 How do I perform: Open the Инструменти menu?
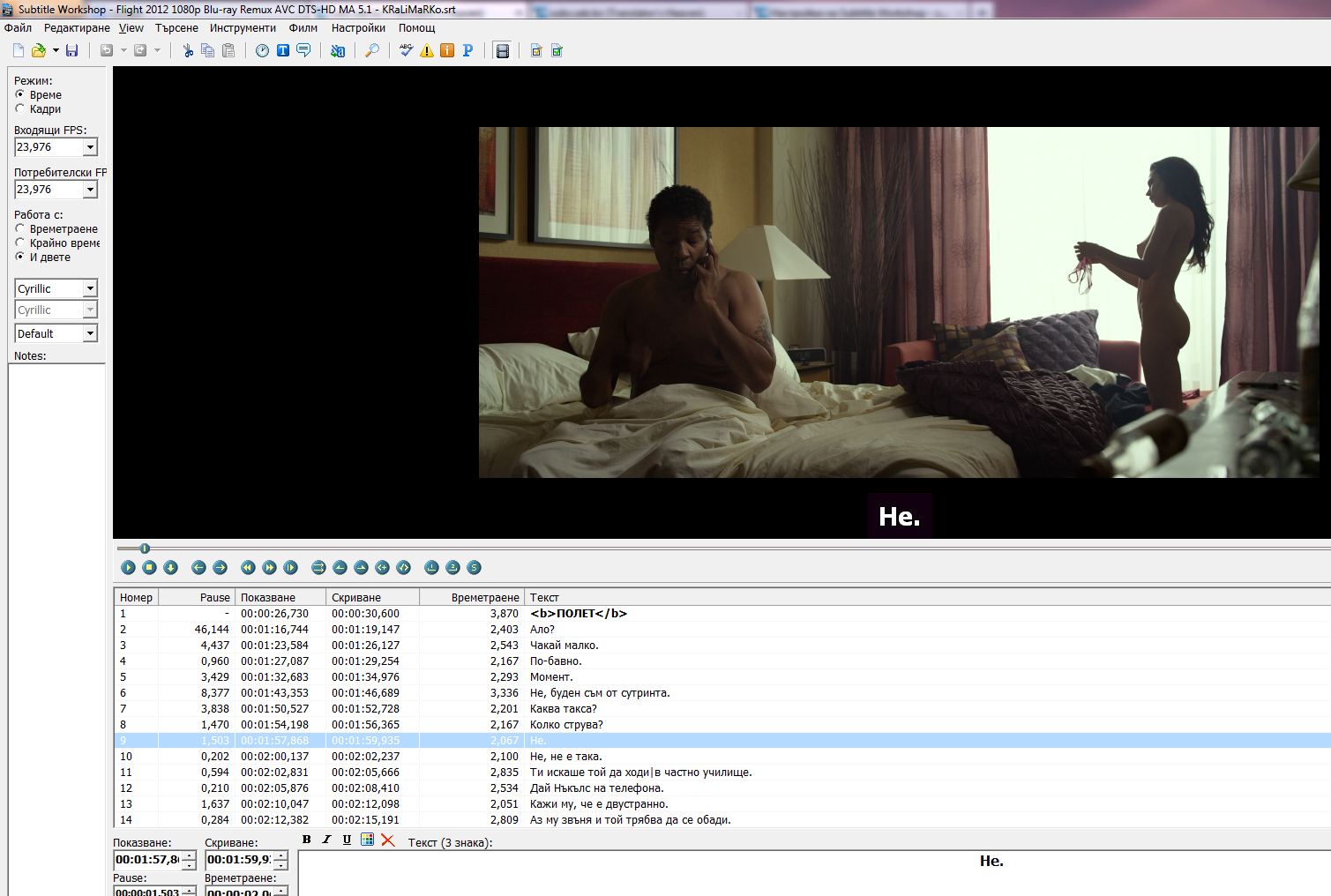click(243, 28)
